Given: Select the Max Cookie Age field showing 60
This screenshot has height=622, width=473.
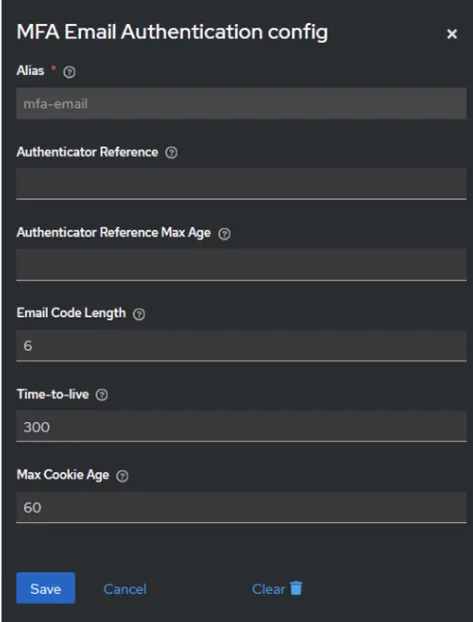Looking at the screenshot, I should pyautogui.click(x=241, y=507).
